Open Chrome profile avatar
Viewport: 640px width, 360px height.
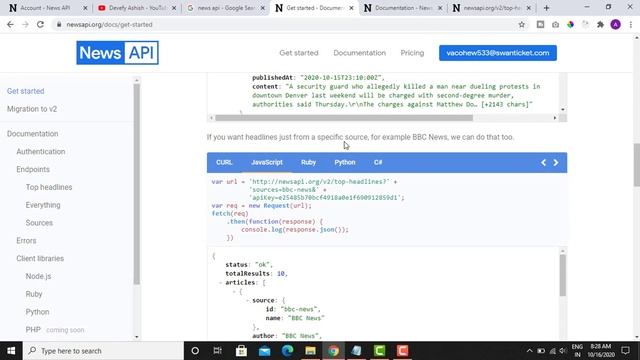[616, 24]
